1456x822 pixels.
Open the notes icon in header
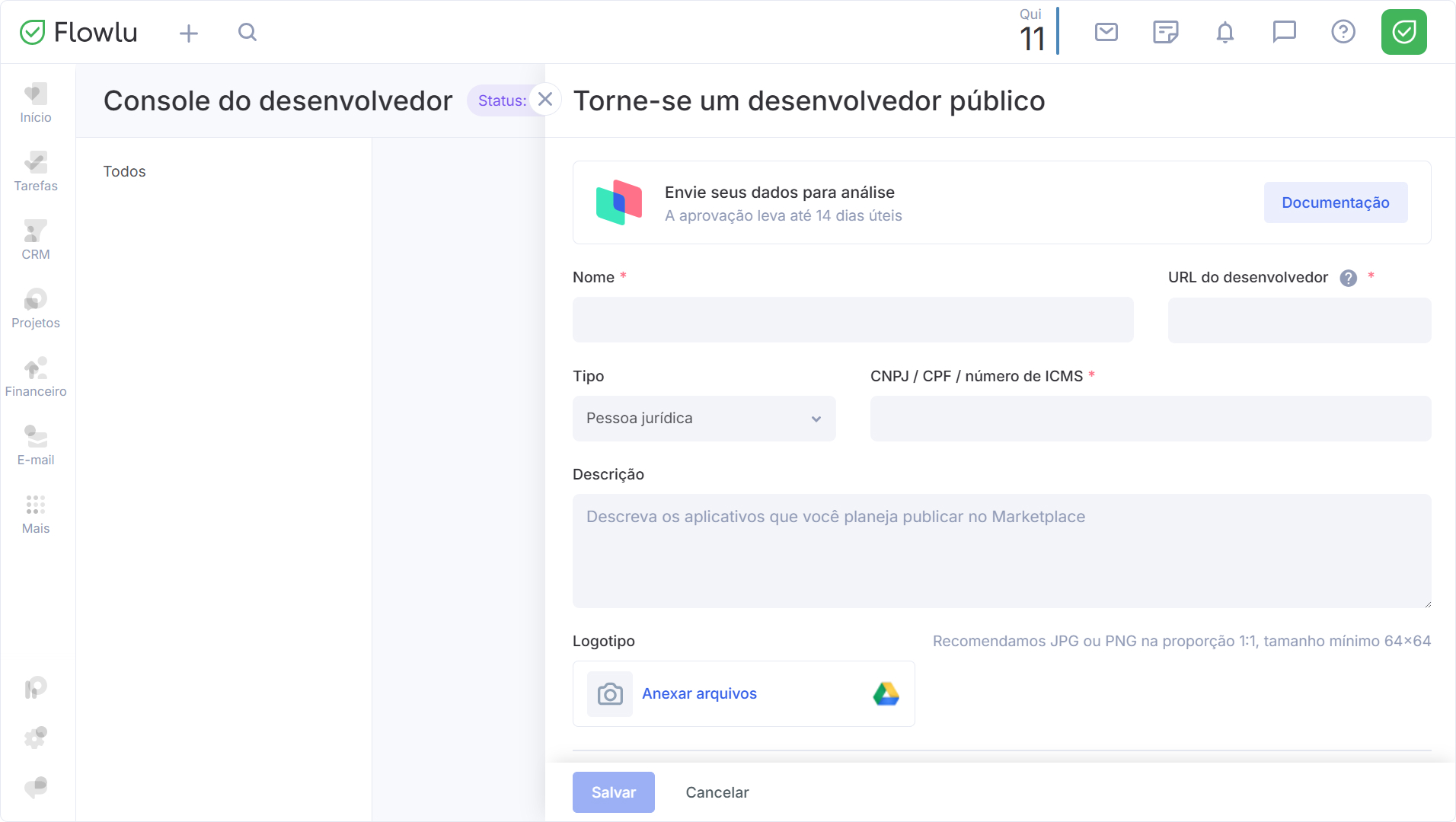[x=1166, y=32]
